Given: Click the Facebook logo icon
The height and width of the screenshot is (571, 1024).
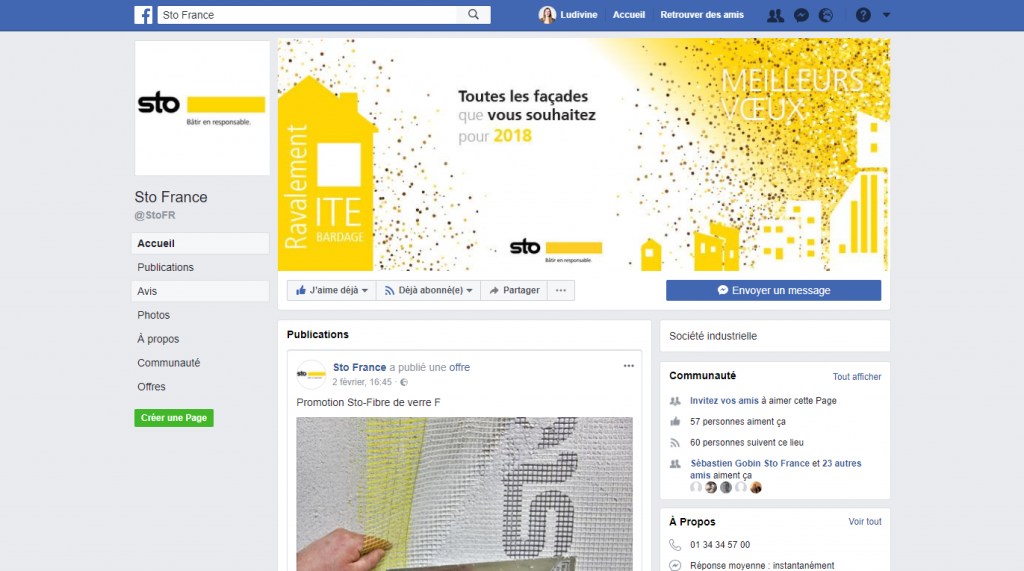Looking at the screenshot, I should coord(143,15).
